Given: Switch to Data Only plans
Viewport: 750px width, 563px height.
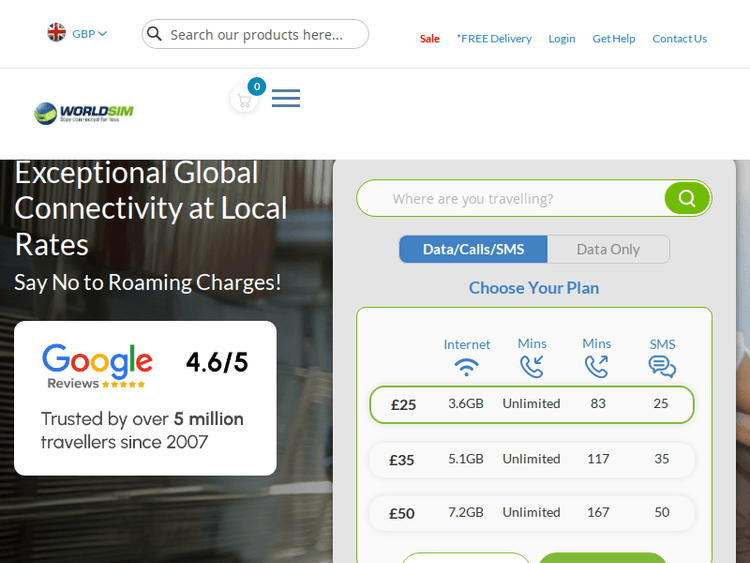Looking at the screenshot, I should click(x=608, y=249).
